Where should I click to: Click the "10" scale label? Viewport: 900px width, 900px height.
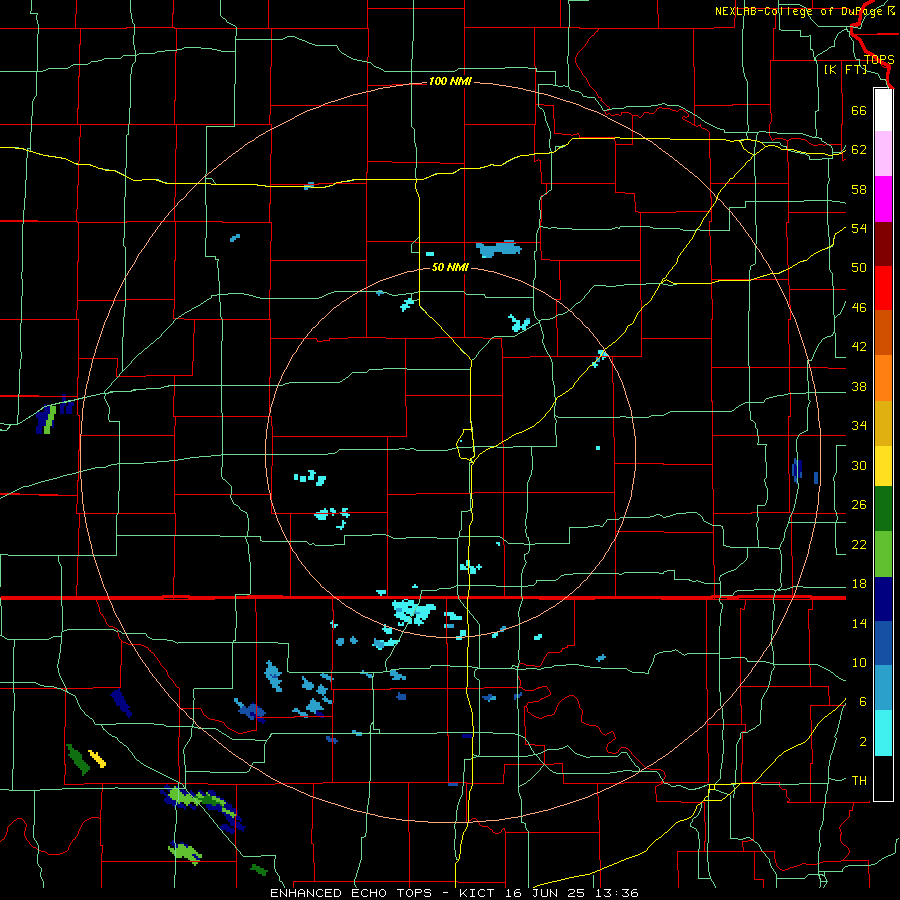point(859,662)
